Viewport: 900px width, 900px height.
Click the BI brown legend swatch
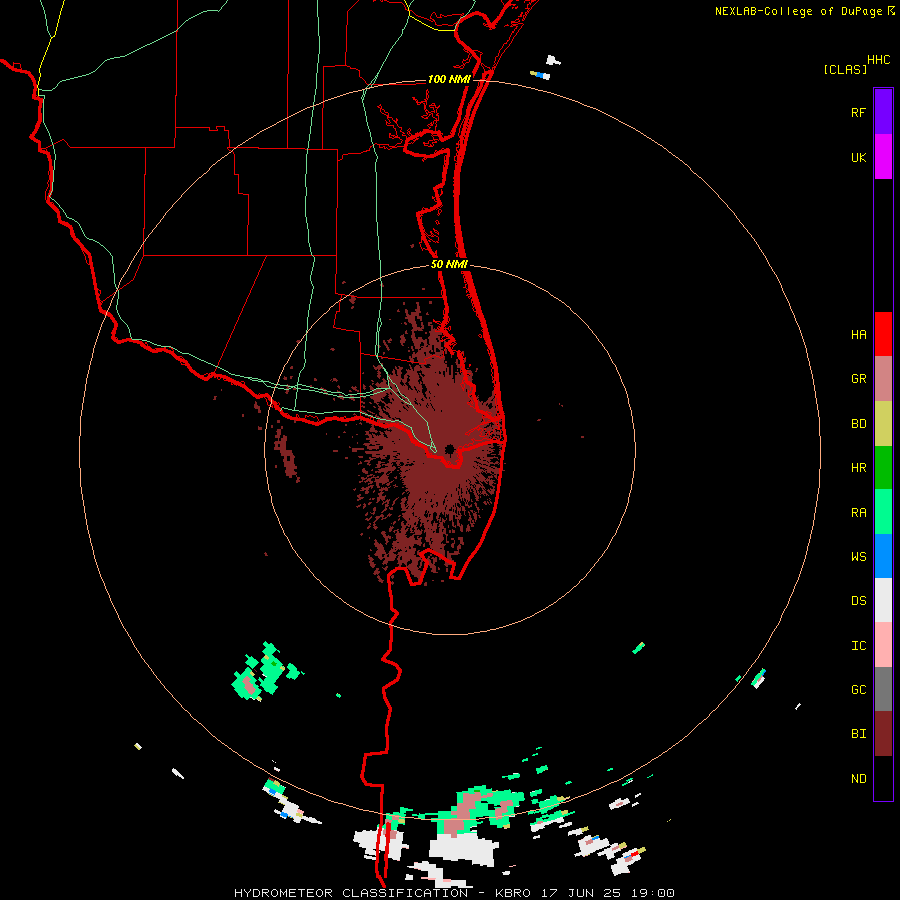click(x=883, y=734)
